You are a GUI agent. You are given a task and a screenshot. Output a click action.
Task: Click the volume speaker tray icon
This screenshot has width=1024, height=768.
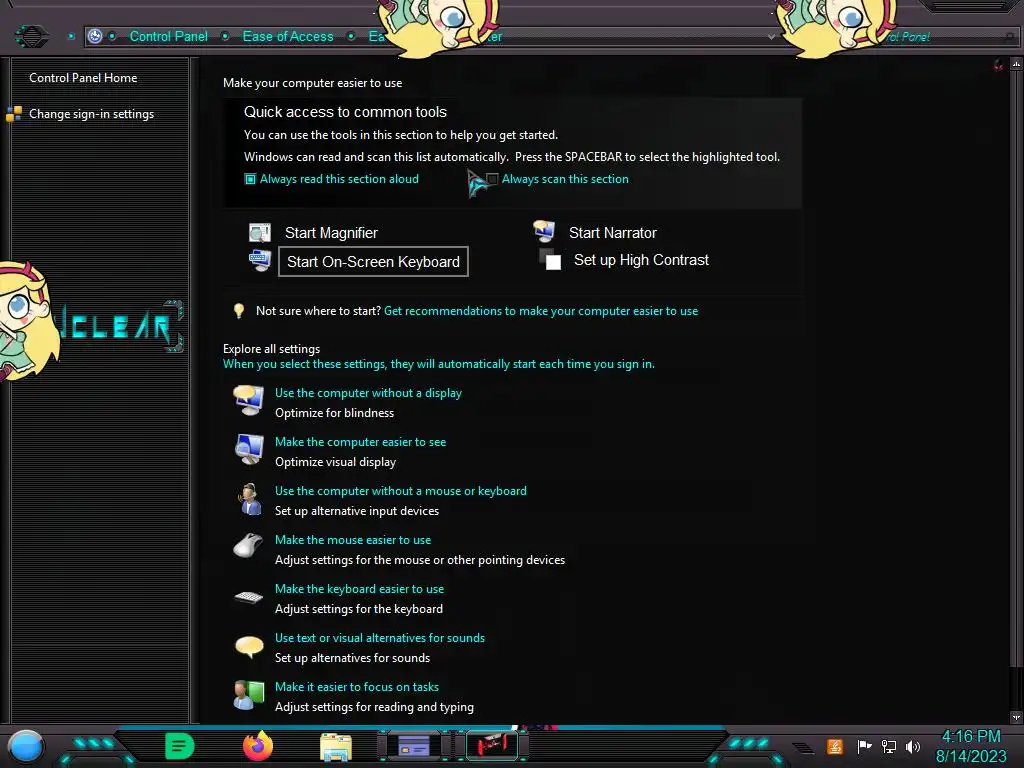click(913, 746)
